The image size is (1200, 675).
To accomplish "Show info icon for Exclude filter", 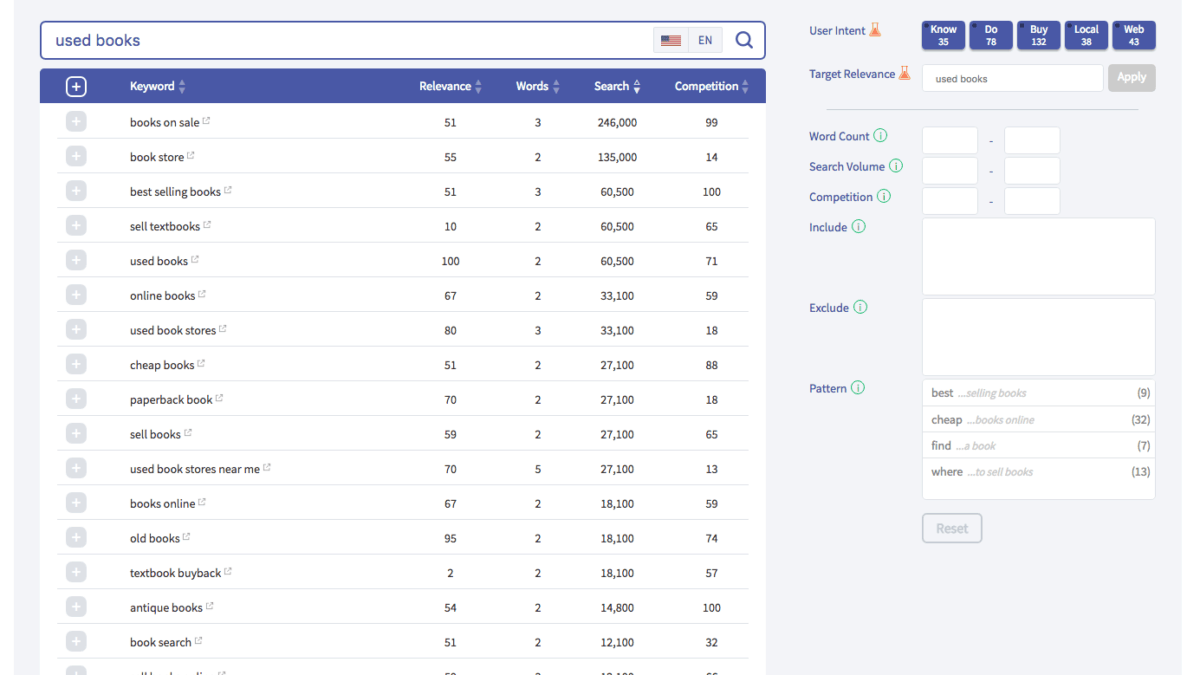I will point(860,307).
